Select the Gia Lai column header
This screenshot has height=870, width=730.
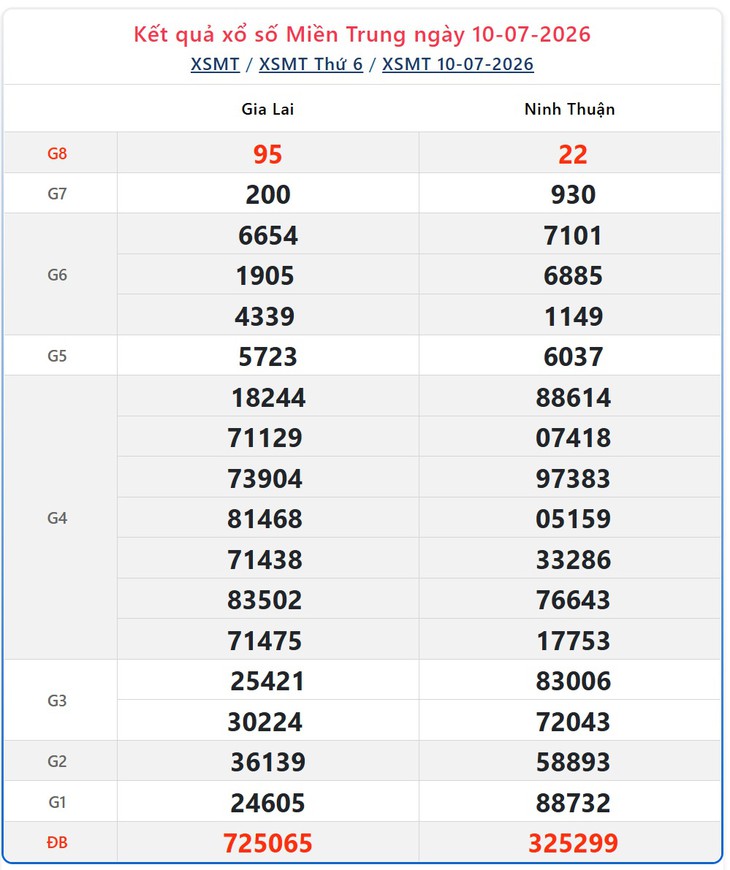[x=267, y=109]
